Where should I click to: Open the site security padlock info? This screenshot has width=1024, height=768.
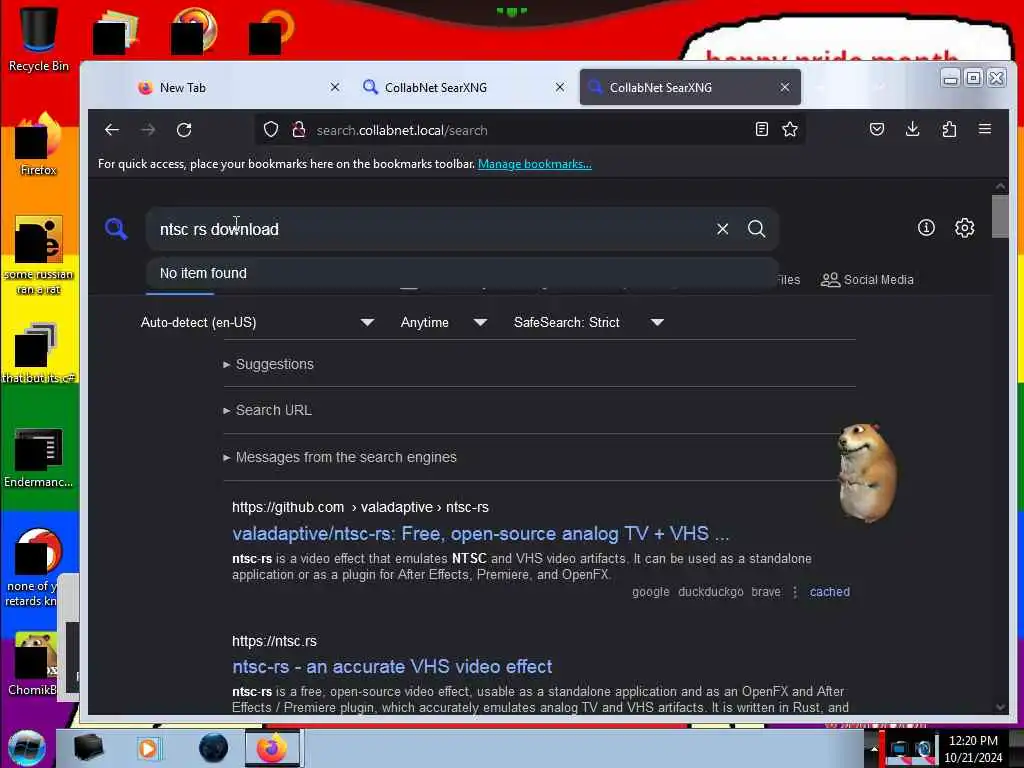(299, 130)
